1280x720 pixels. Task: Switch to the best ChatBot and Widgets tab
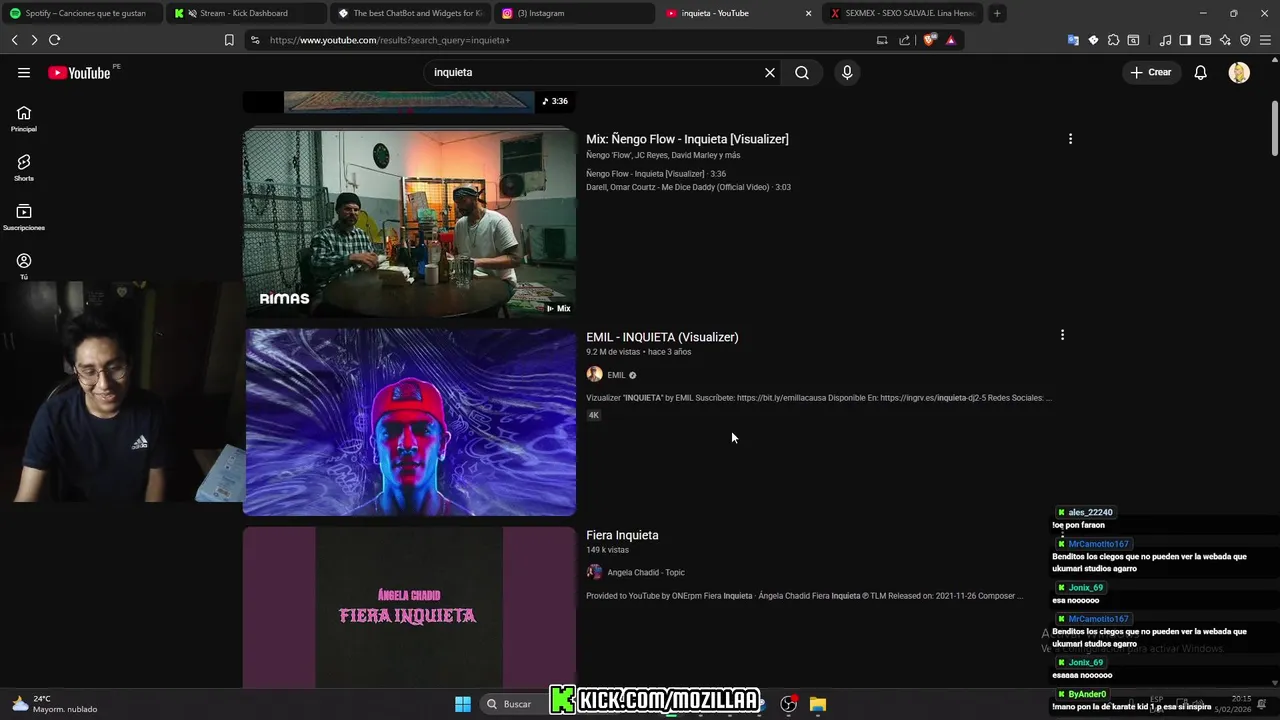pyautogui.click(x=409, y=13)
